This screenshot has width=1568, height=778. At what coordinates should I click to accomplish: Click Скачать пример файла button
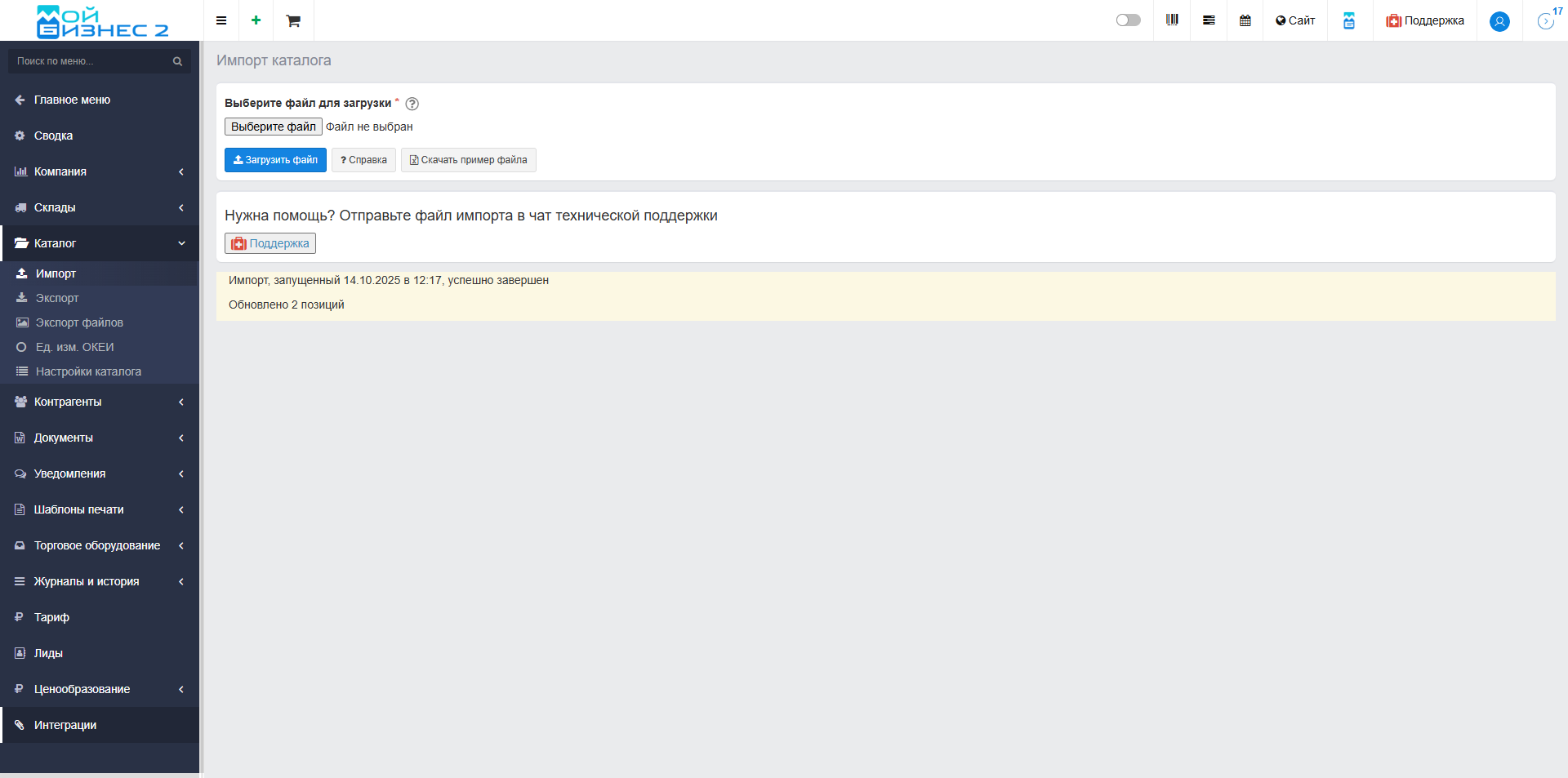(468, 160)
